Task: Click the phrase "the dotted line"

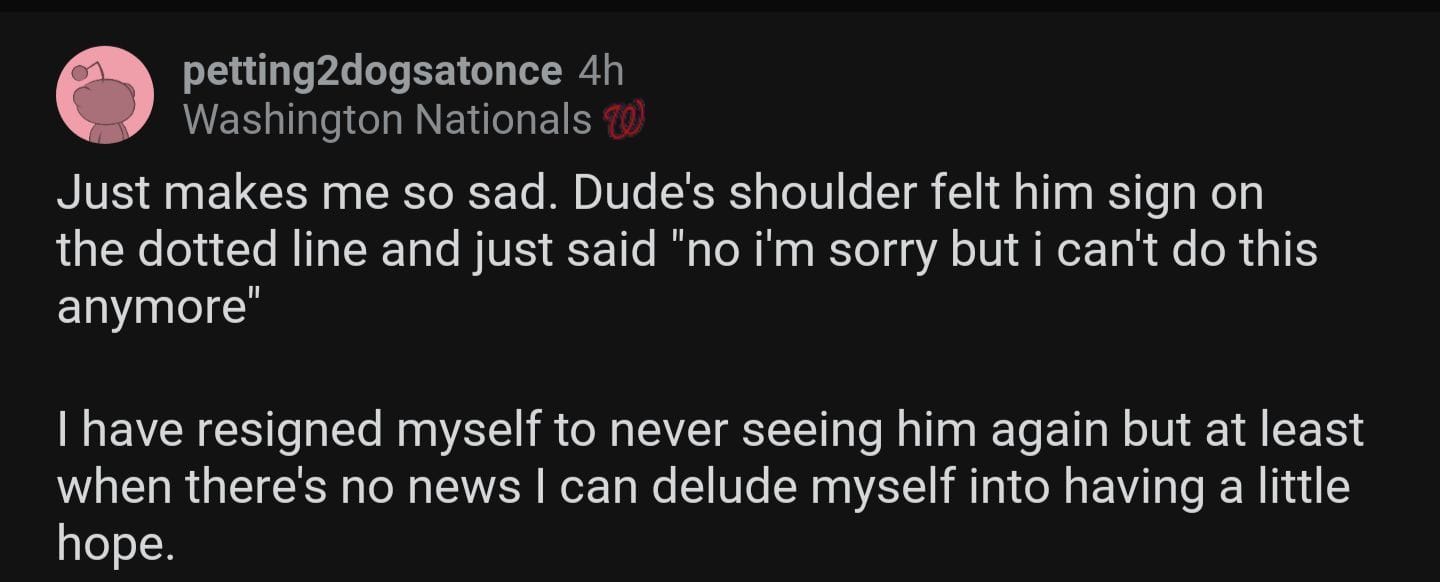Action: pos(187,250)
